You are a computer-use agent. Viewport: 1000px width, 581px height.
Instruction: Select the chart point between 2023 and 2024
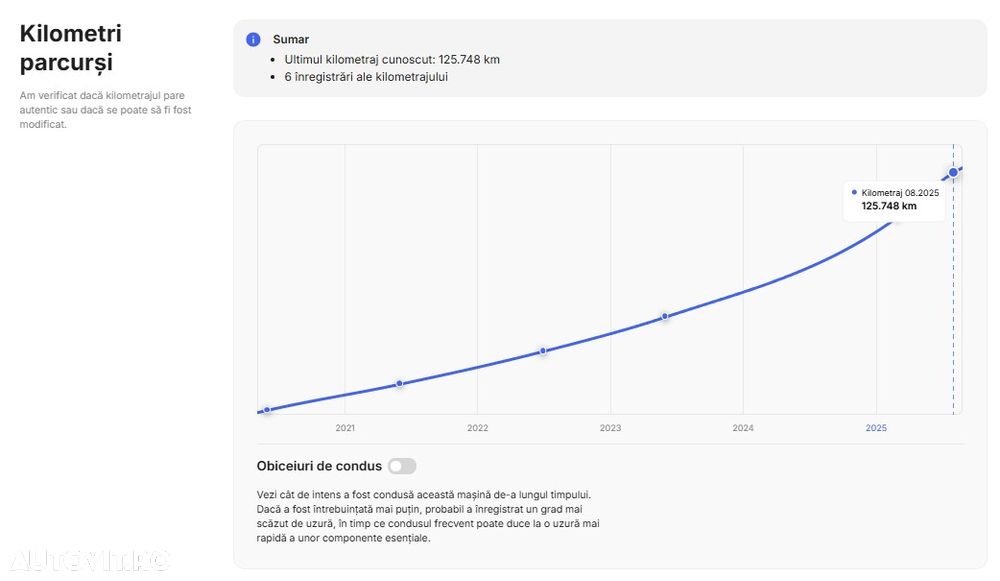pyautogui.click(x=665, y=316)
